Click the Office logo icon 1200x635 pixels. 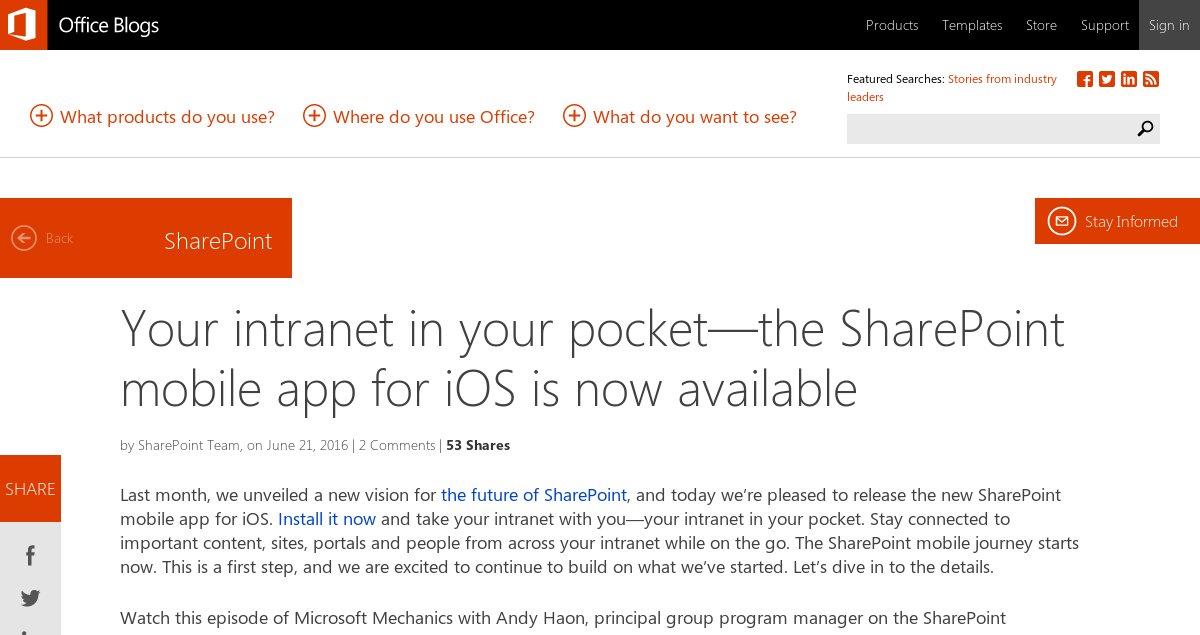tap(23, 24)
